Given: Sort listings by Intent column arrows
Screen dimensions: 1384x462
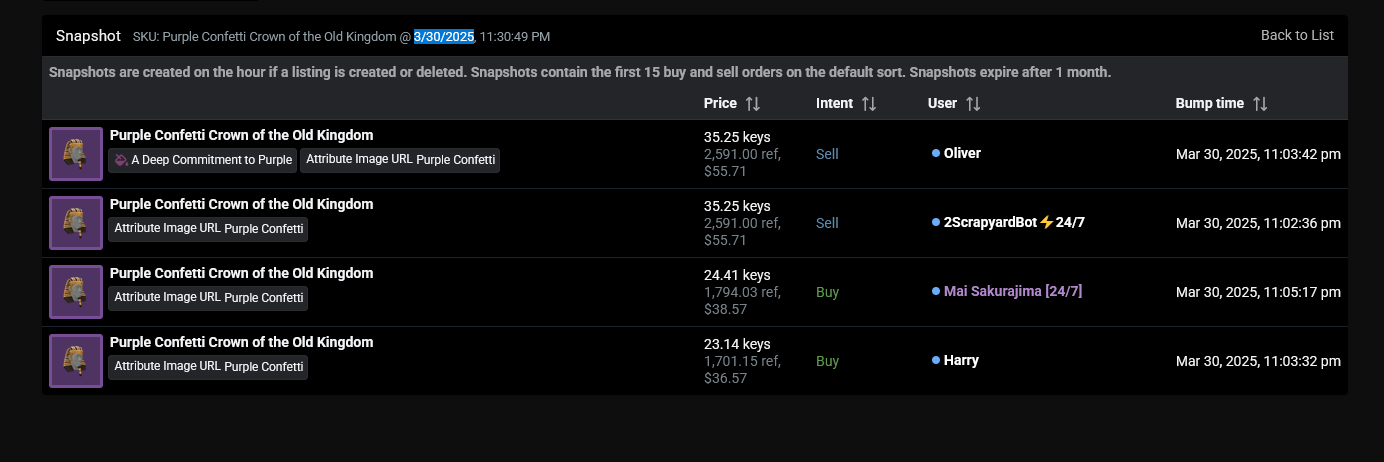Looking at the screenshot, I should pos(869,104).
